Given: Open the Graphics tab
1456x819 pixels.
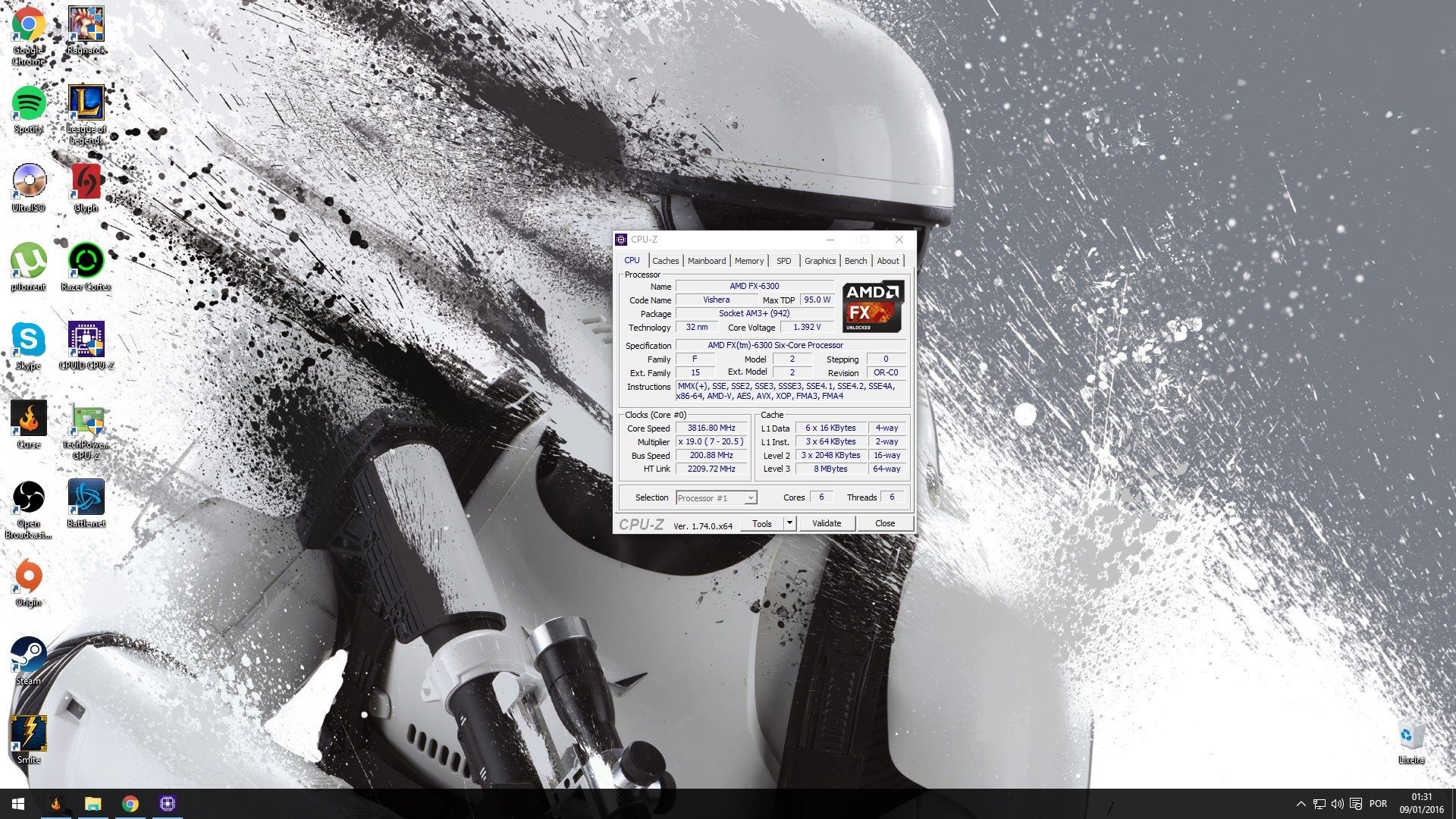Looking at the screenshot, I should click(x=820, y=261).
